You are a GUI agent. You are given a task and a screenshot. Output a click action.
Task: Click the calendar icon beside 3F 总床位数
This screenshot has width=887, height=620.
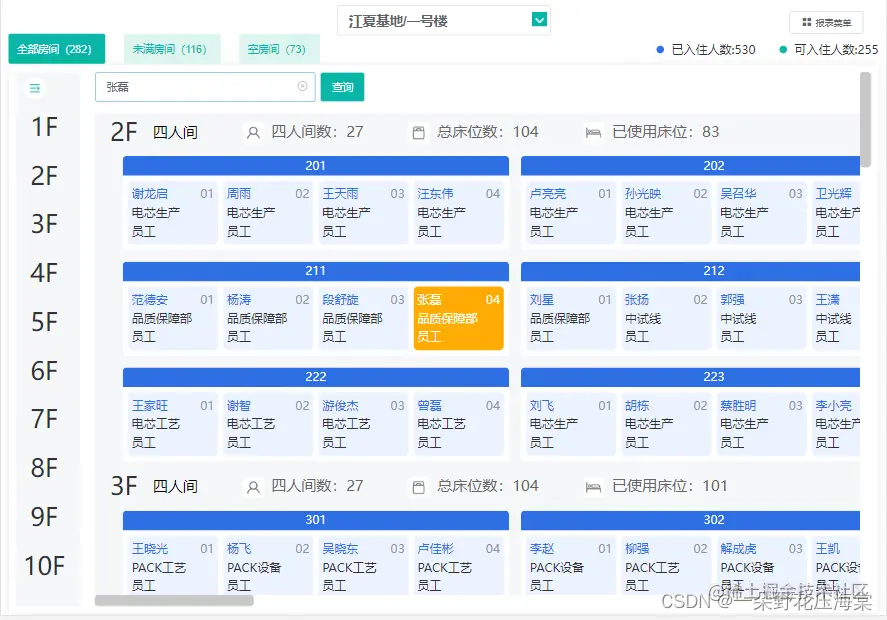[419, 487]
